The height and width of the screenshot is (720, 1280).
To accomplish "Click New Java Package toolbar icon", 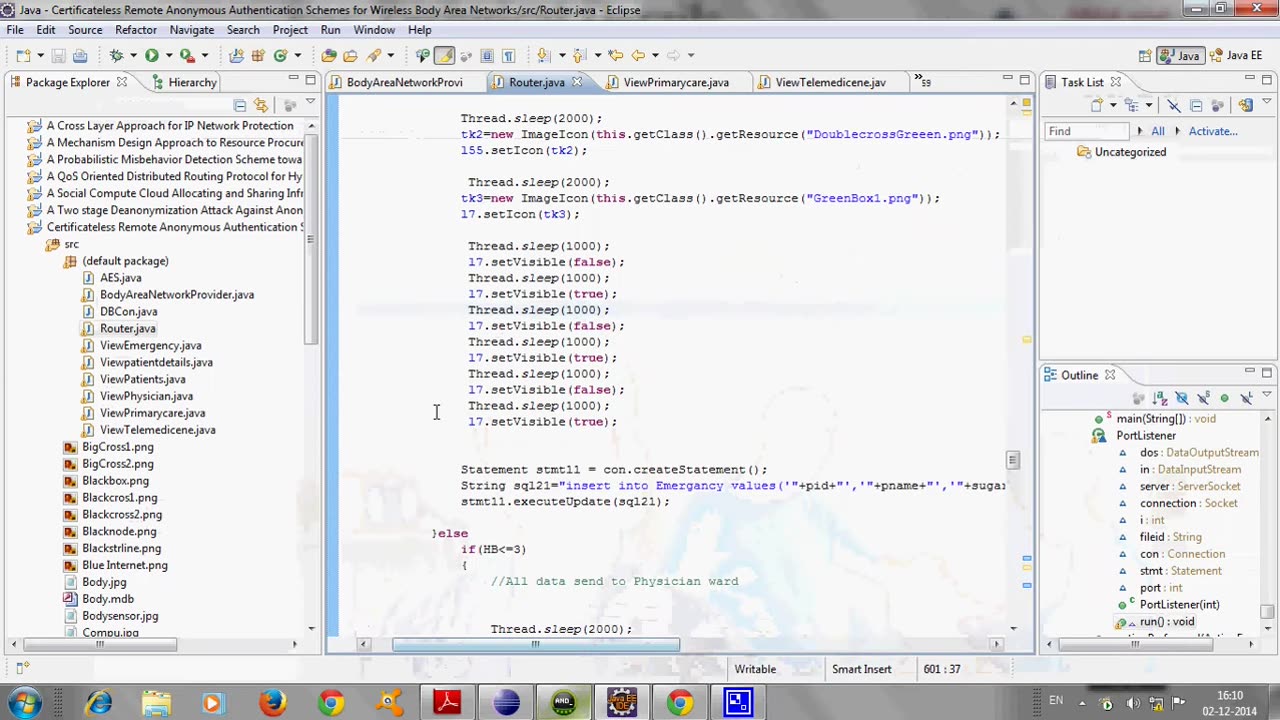I will pos(258,56).
